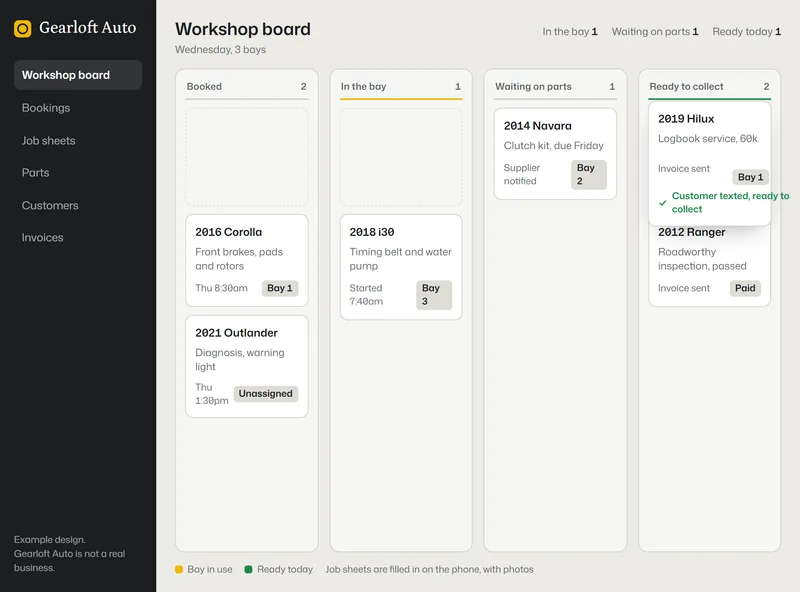Click the Unassigned tag on Outlander card
The width and height of the screenshot is (800, 592).
pyautogui.click(x=265, y=393)
